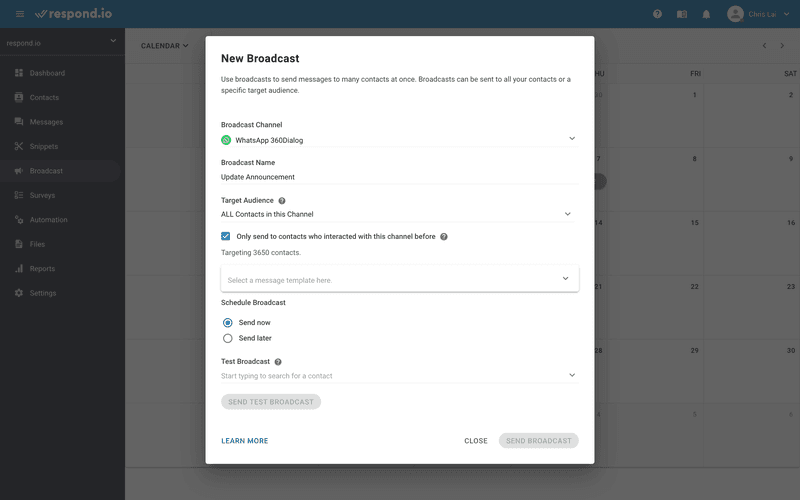
Task: Click the Test Broadcast help icon
Action: (278, 362)
